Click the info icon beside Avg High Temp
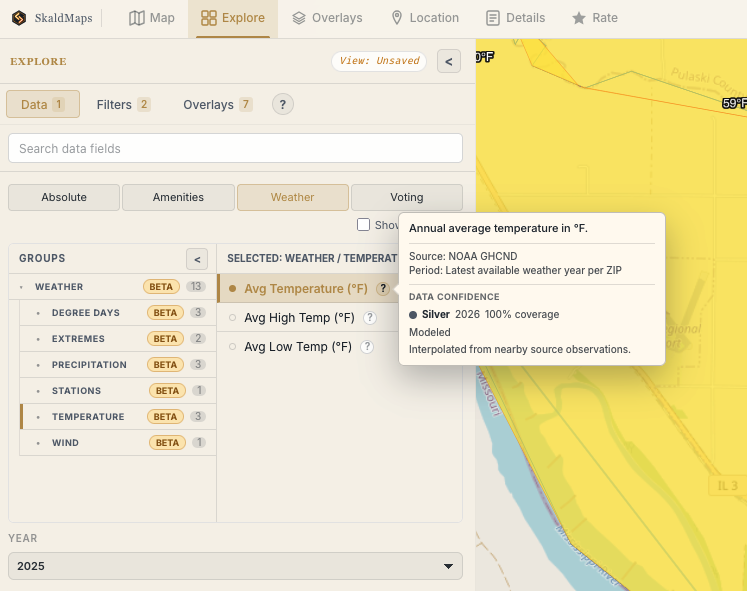 pos(370,318)
